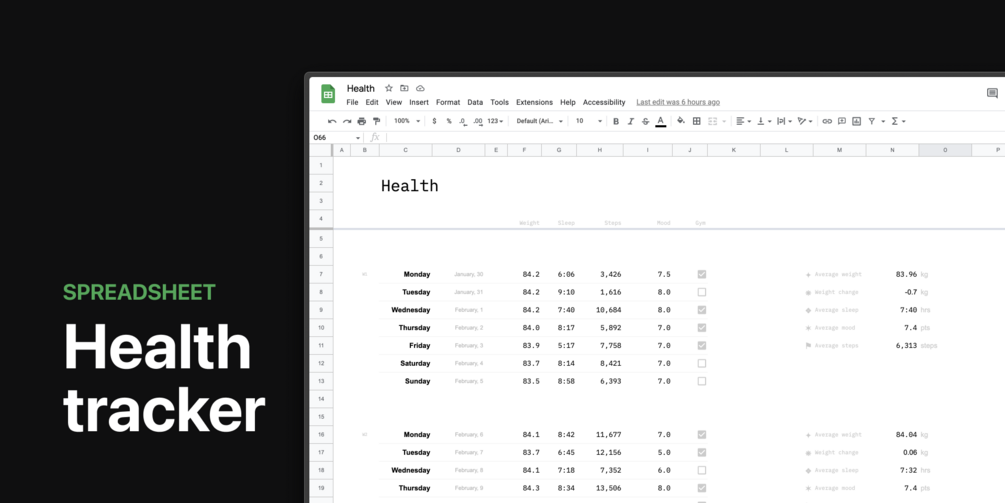
Task: Open the name box dropdown arrow
Action: tap(358, 138)
